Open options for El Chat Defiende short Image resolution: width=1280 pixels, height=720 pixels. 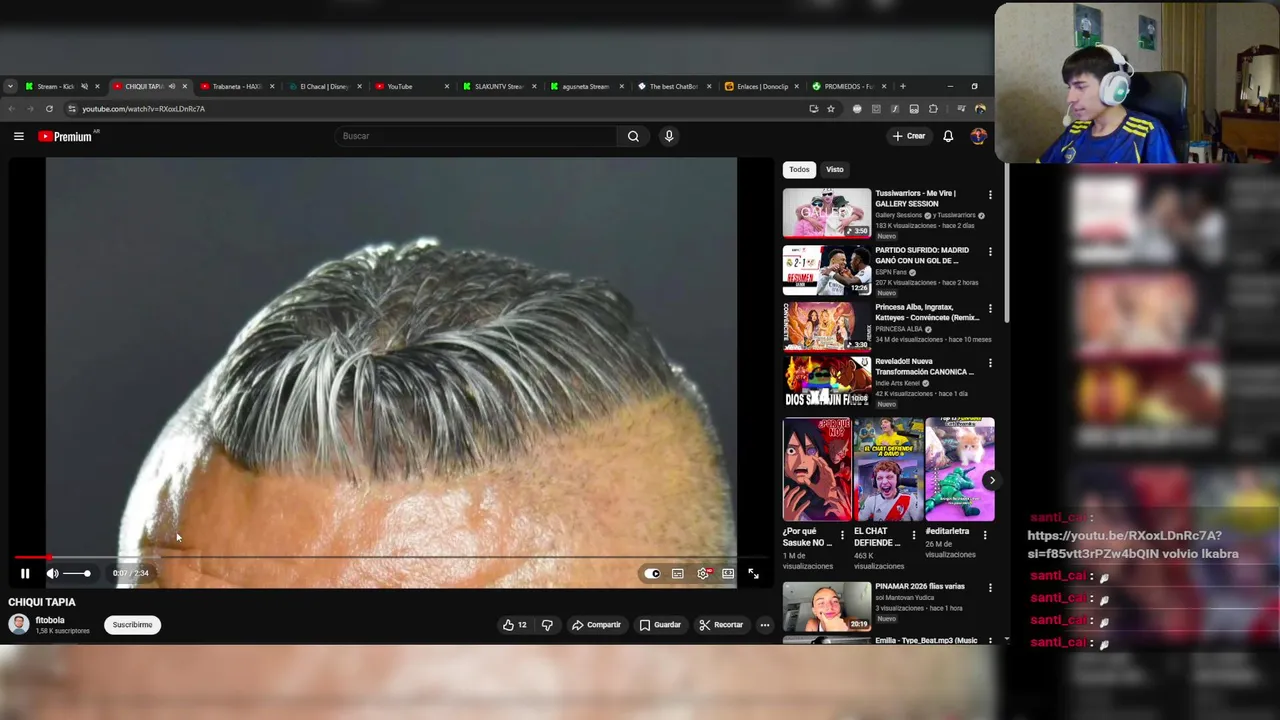click(x=913, y=535)
